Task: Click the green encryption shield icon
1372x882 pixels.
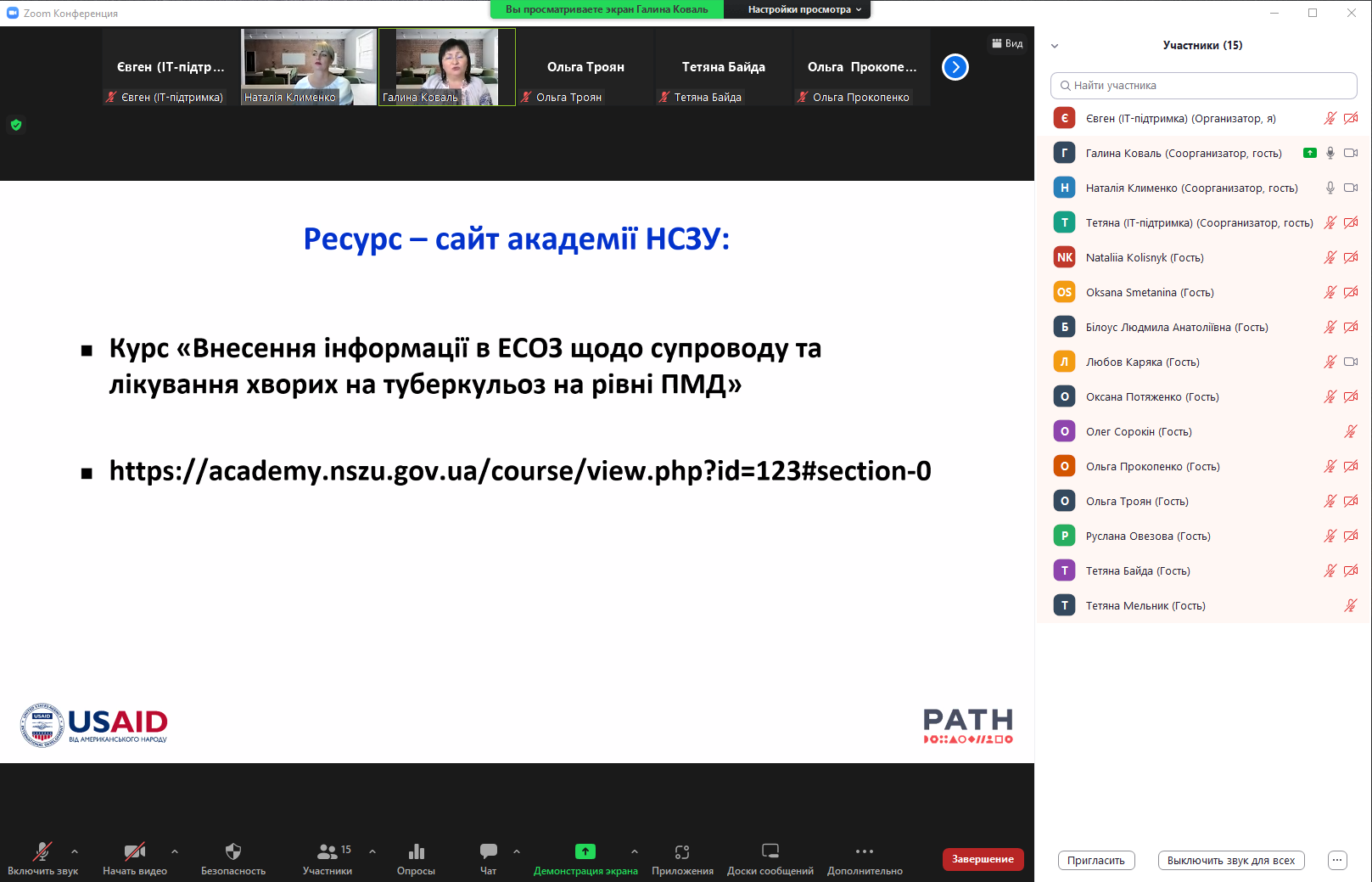Action: [16, 125]
